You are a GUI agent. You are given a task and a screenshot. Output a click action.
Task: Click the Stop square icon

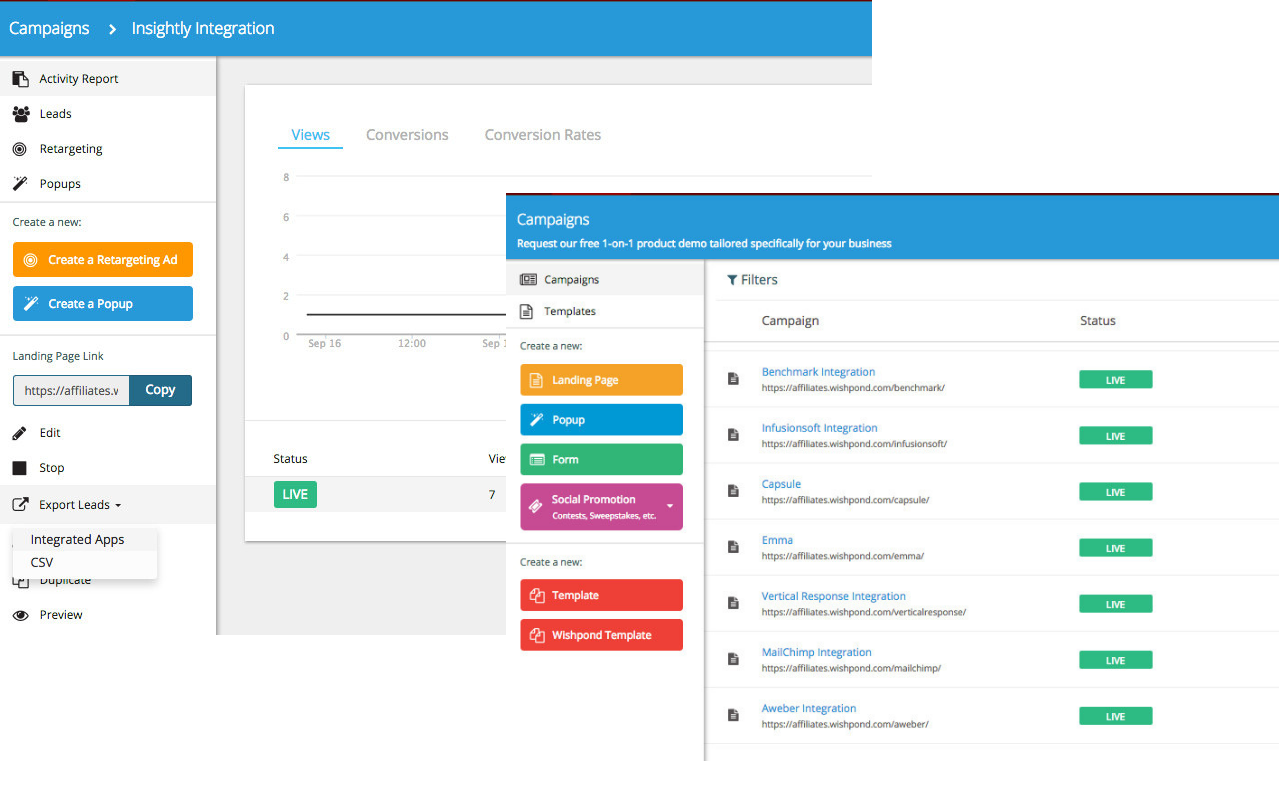[19, 468]
